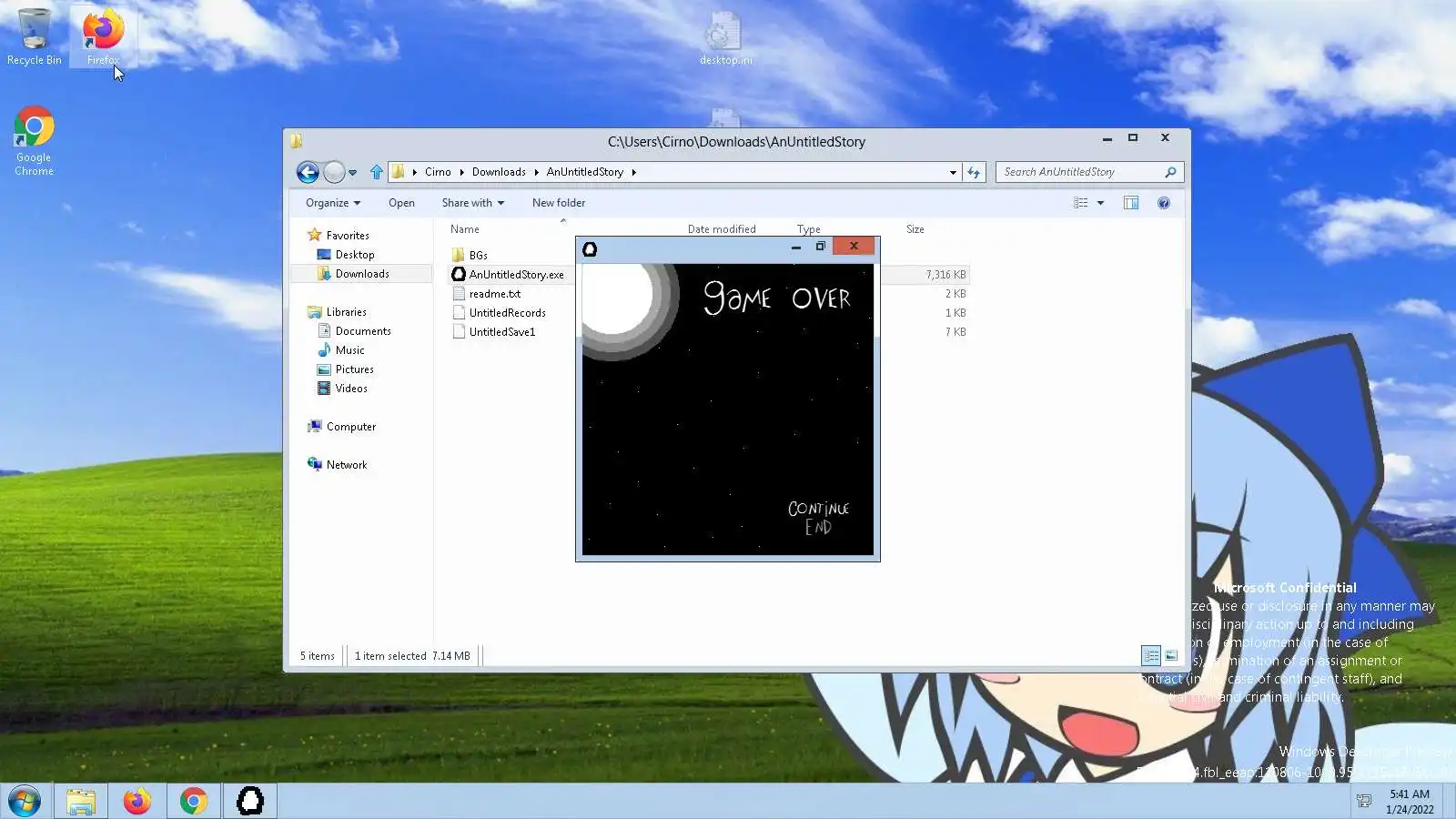Image resolution: width=1456 pixels, height=819 pixels.
Task: Open Desktop under Favorites
Action: (x=355, y=255)
